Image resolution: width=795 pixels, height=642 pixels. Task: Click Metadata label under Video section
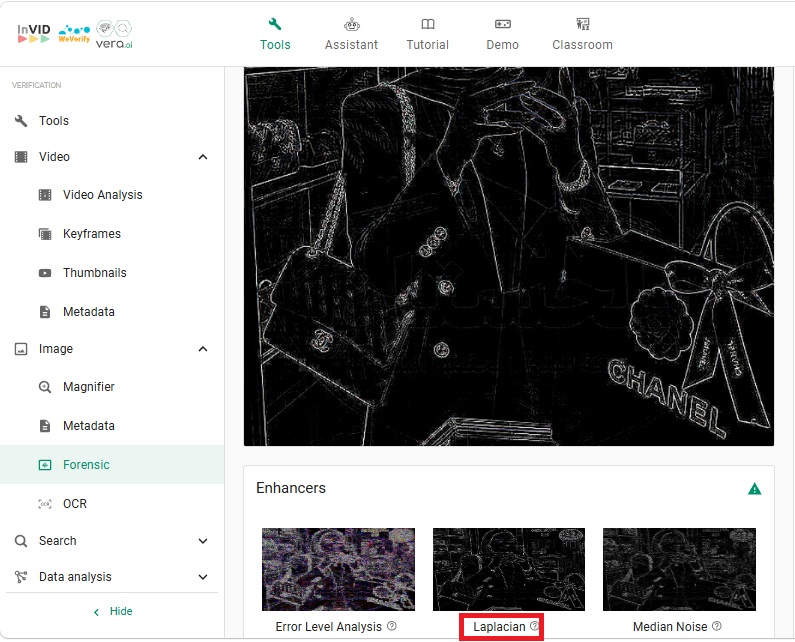89,312
